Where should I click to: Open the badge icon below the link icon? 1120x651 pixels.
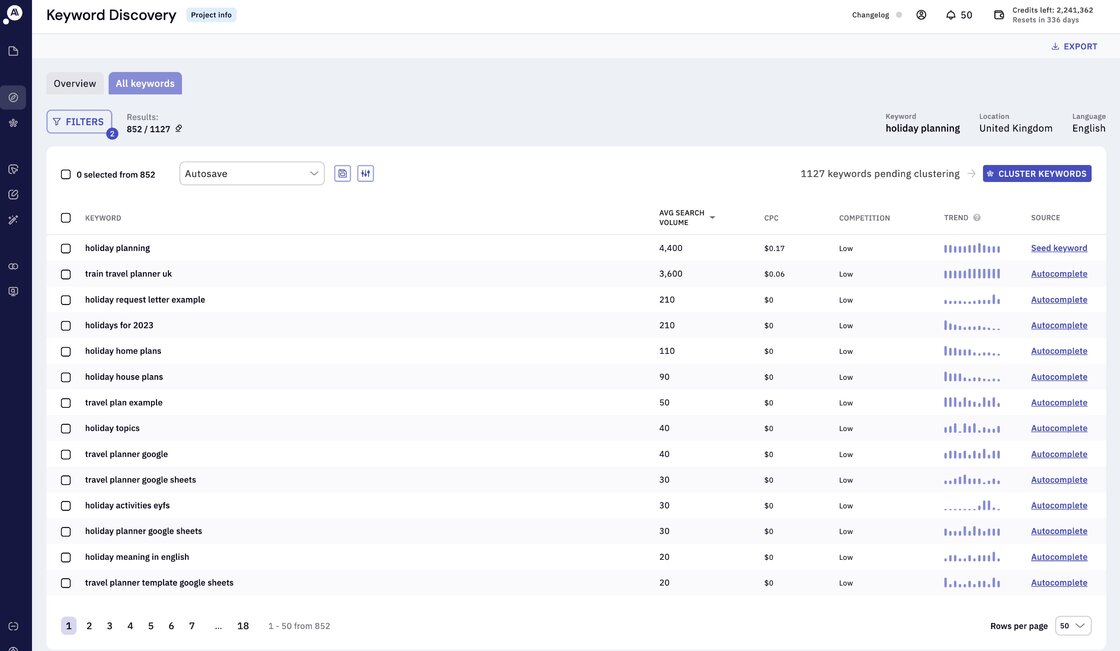click(13, 292)
